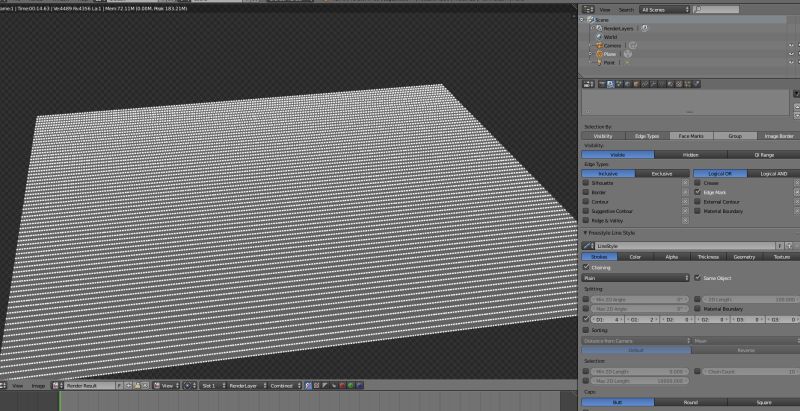Click the LineStyle name field
The width and height of the screenshot is (800, 411).
(x=685, y=246)
